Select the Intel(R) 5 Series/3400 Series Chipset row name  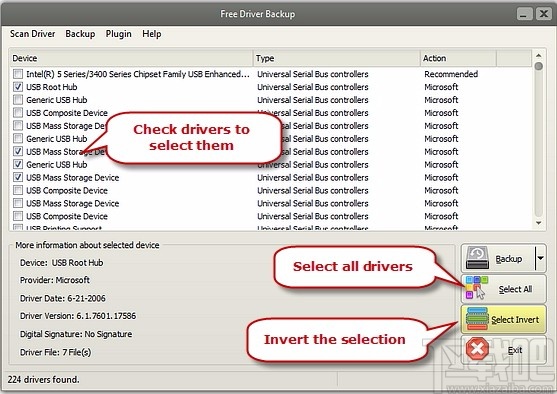tap(138, 74)
